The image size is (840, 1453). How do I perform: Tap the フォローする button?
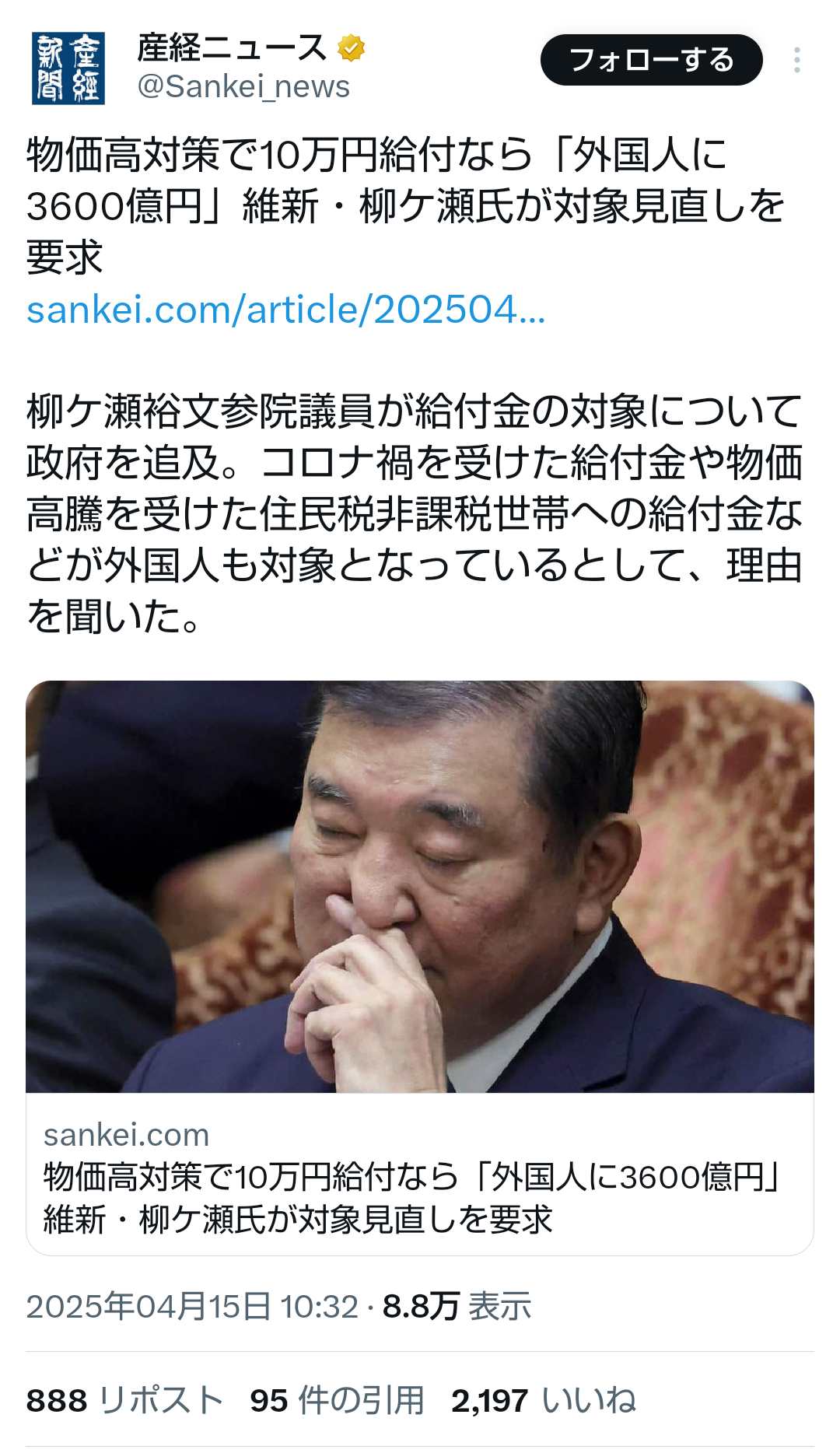click(652, 60)
